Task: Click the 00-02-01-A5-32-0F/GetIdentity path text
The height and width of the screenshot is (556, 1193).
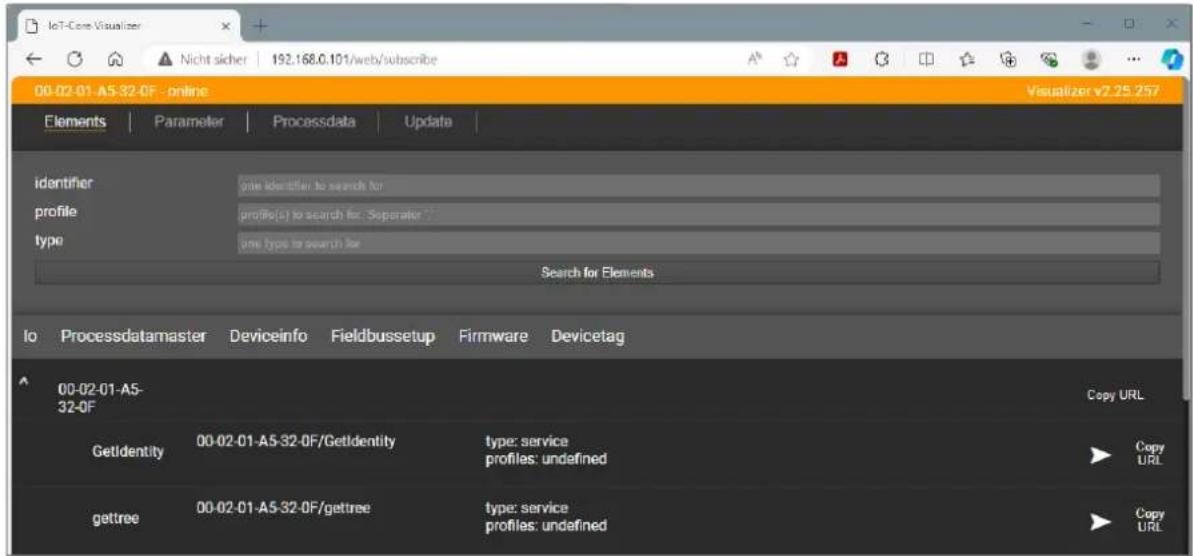Action: (x=295, y=440)
